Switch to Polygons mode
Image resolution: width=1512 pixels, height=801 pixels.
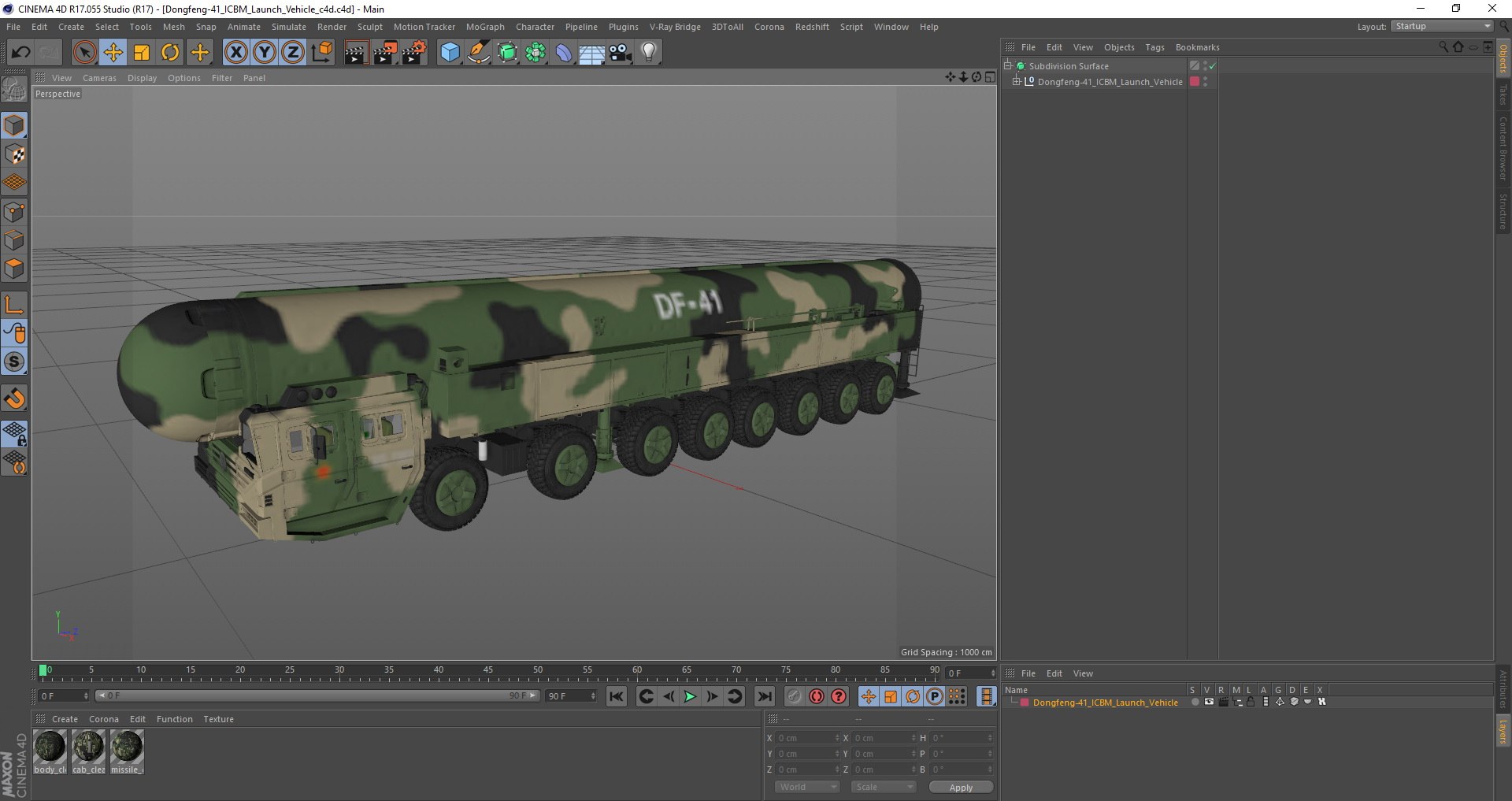click(14, 269)
